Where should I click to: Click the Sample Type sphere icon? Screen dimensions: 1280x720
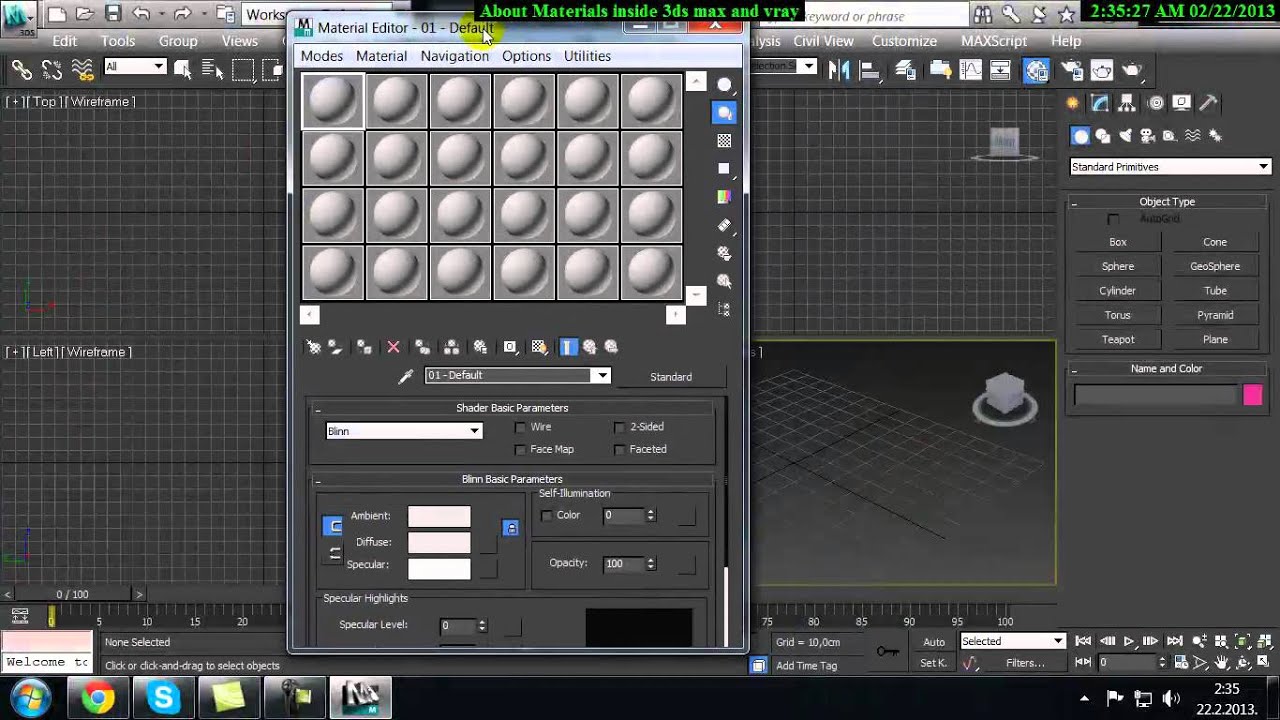724,85
